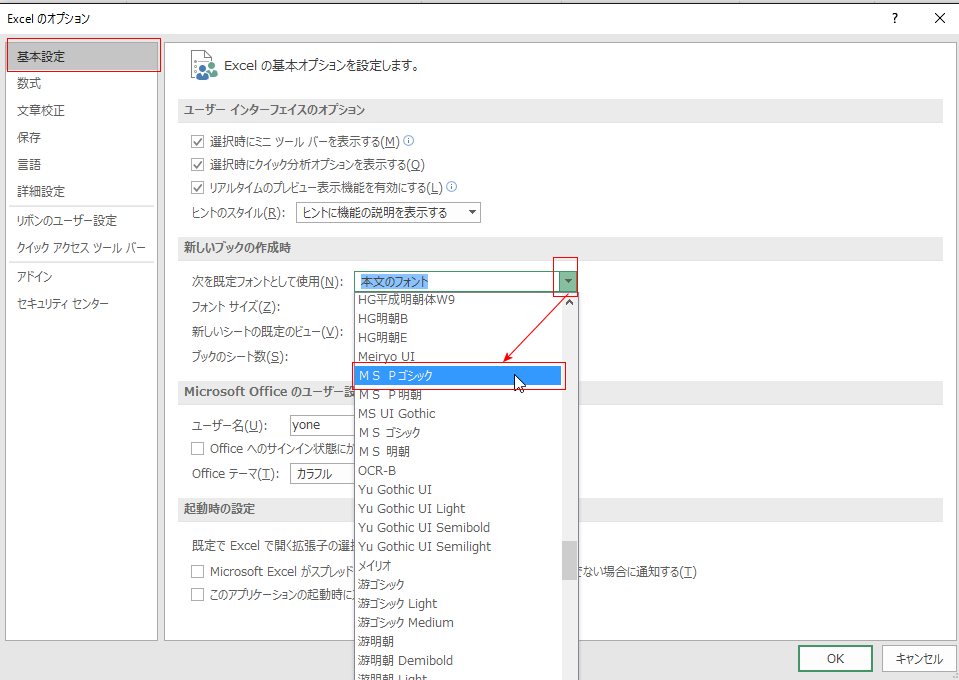Screen dimensions: 959x680
Task: Toggle Office へのサインイン状態 checkbox
Action: pyautogui.click(x=198, y=449)
